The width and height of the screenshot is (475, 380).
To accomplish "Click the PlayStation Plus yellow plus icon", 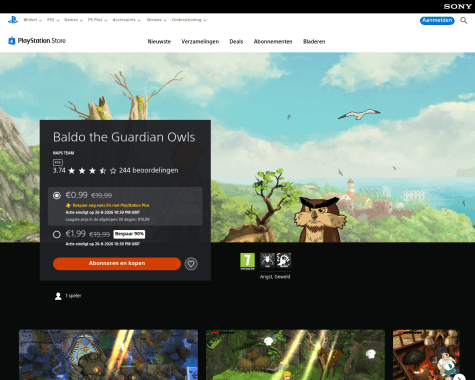I will (68, 205).
